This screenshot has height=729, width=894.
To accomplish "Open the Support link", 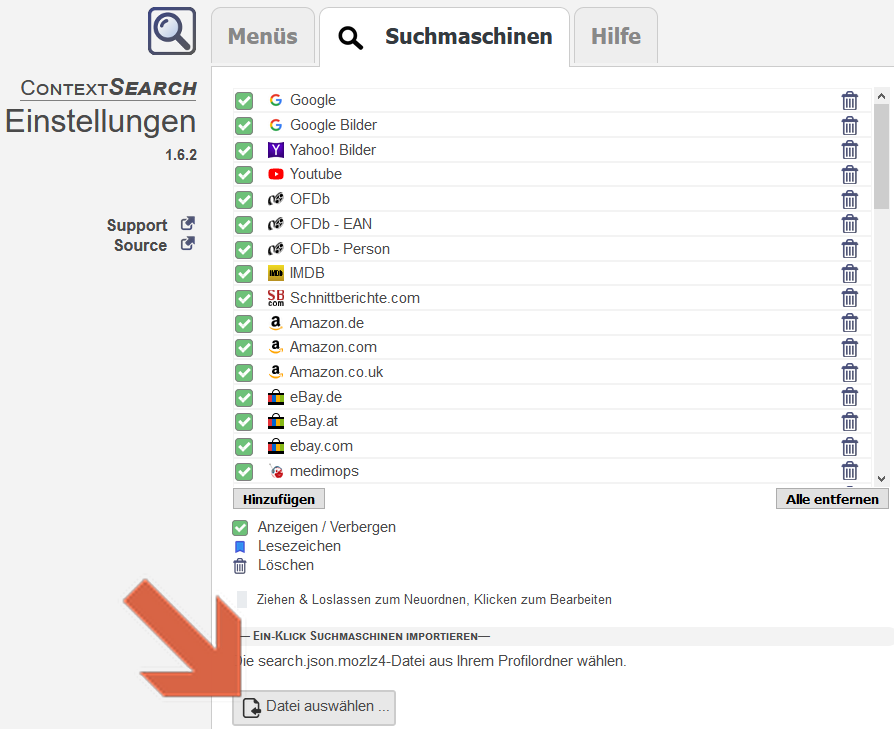I will [137, 225].
